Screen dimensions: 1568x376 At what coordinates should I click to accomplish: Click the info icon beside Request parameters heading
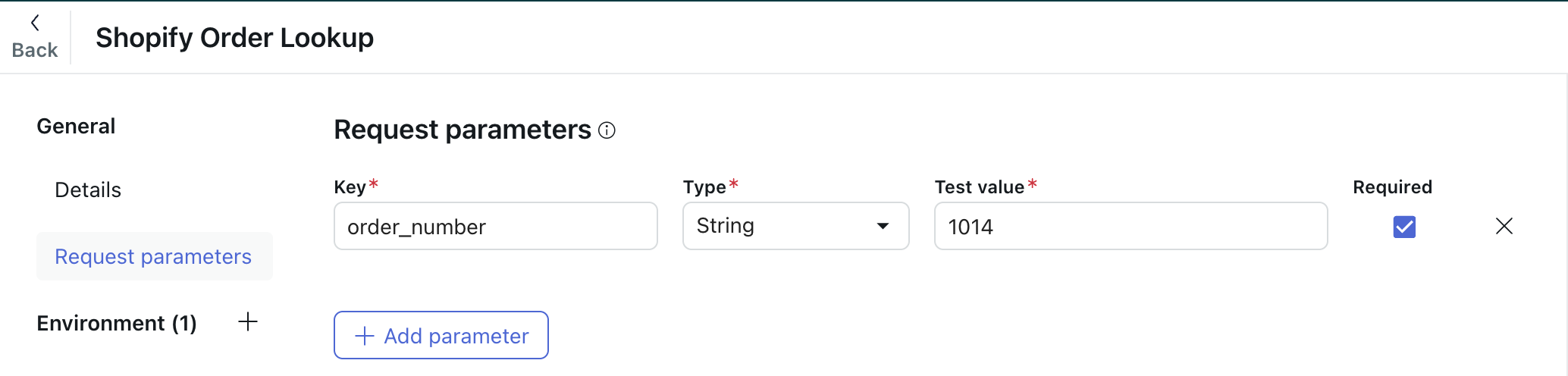pos(607,130)
